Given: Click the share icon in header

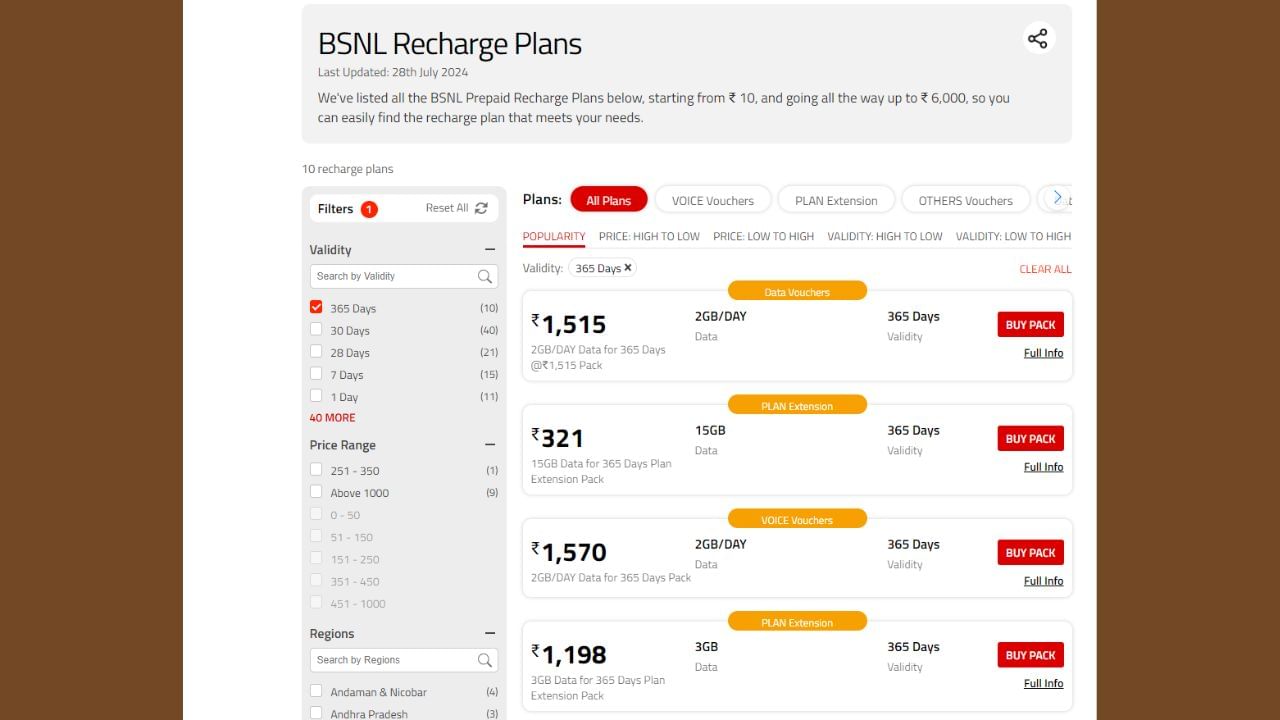Looking at the screenshot, I should (1038, 38).
